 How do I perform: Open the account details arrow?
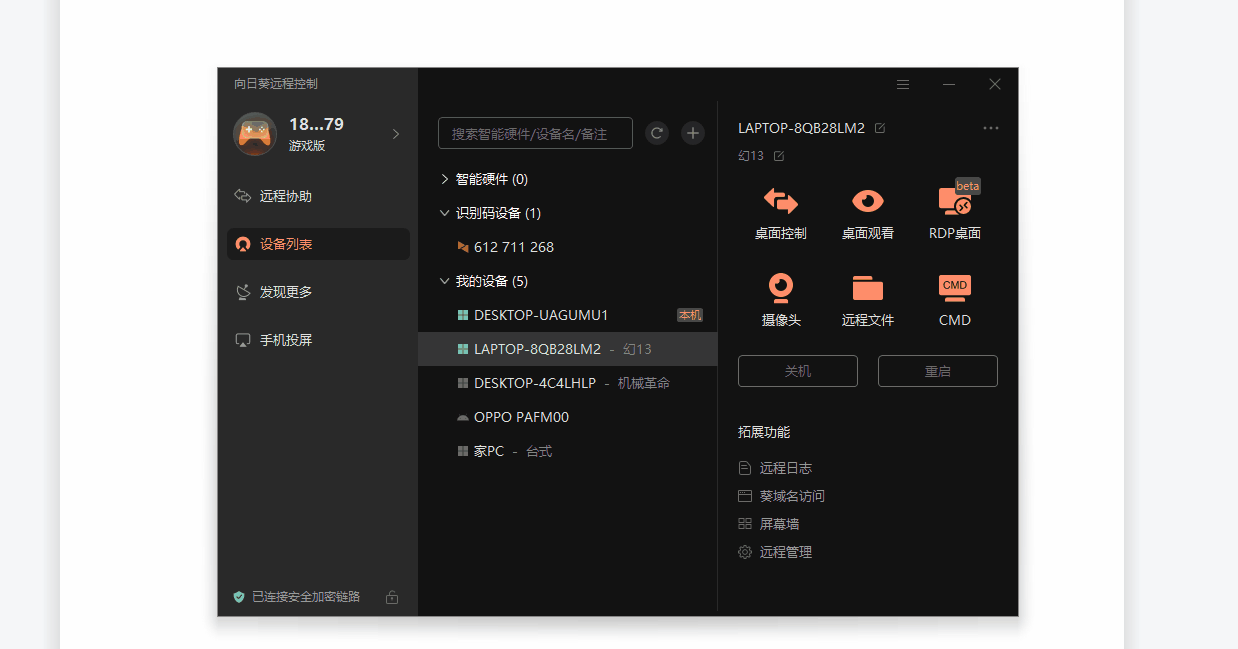click(396, 133)
